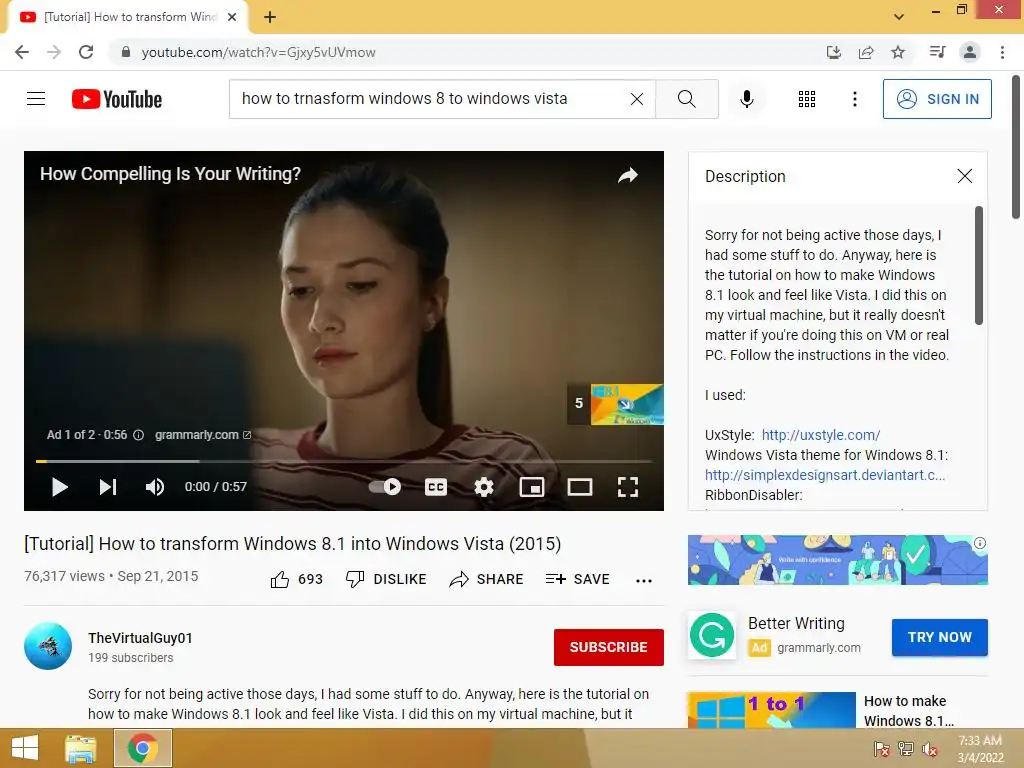Viewport: 1024px width, 768px height.
Task: Toggle theater mode view
Action: point(579,487)
